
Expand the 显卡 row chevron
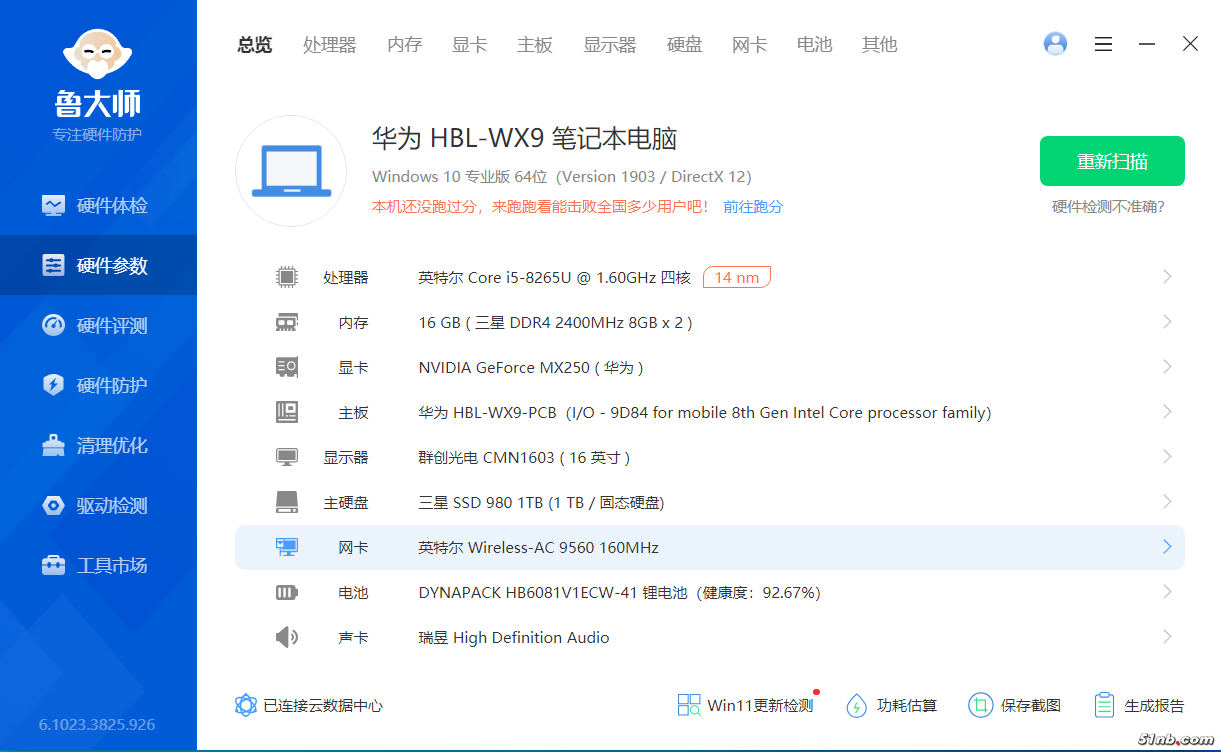click(x=1167, y=367)
